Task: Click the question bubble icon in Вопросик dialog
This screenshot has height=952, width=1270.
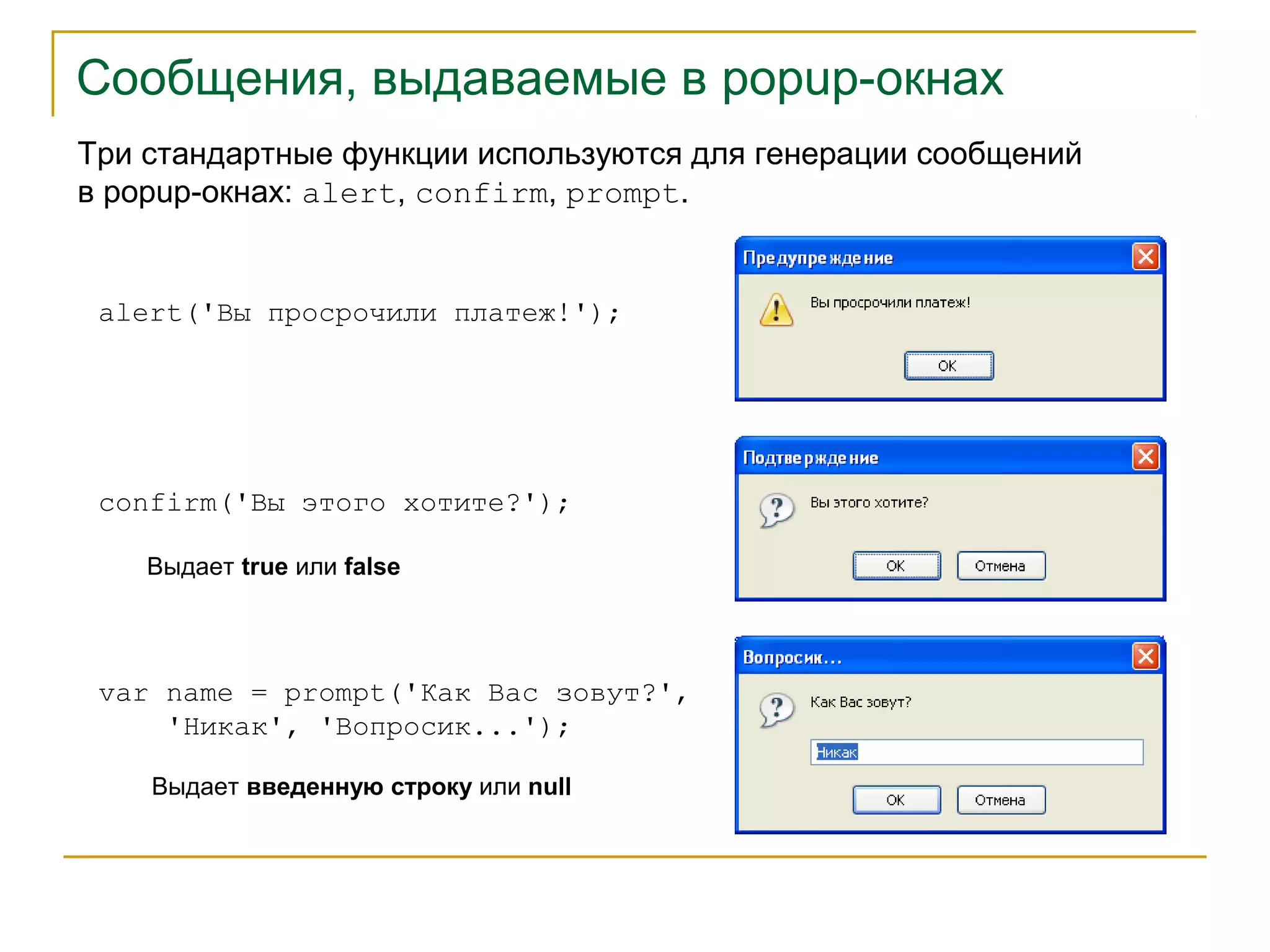Action: (x=776, y=709)
